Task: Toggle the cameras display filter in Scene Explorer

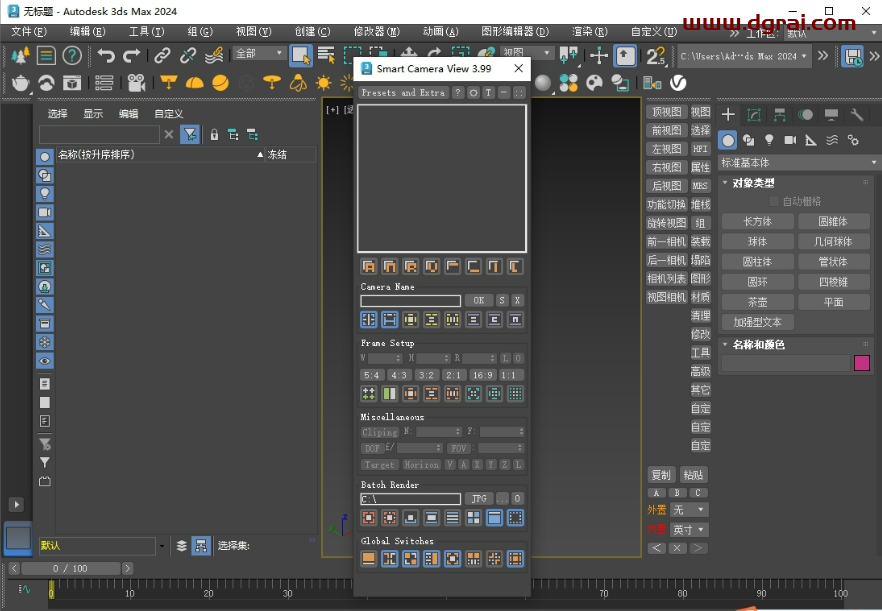Action: 44,213
